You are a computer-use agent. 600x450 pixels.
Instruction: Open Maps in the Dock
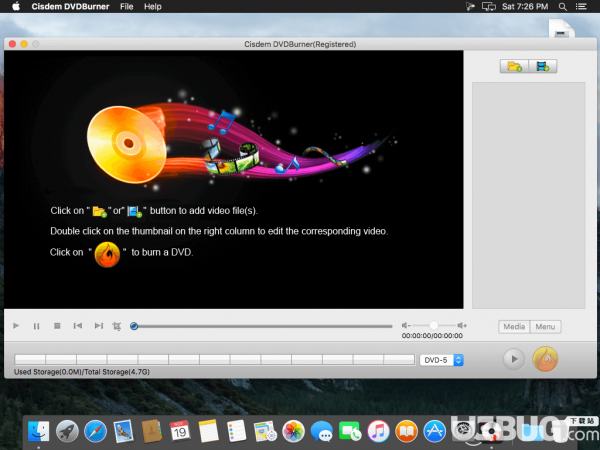click(265, 431)
